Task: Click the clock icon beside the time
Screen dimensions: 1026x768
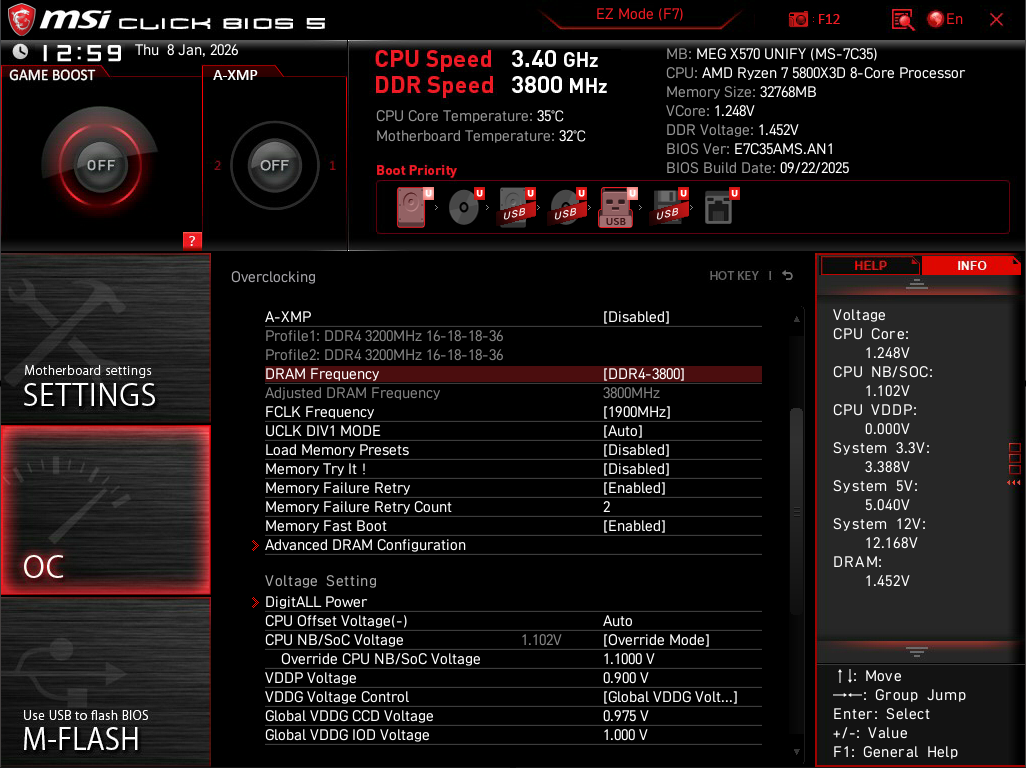Action: click(x=20, y=51)
